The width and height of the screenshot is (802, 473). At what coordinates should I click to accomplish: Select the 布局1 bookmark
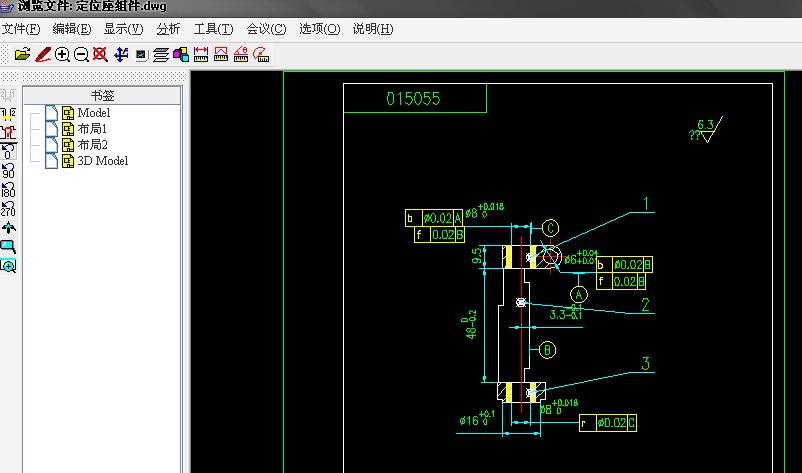[x=92, y=128]
